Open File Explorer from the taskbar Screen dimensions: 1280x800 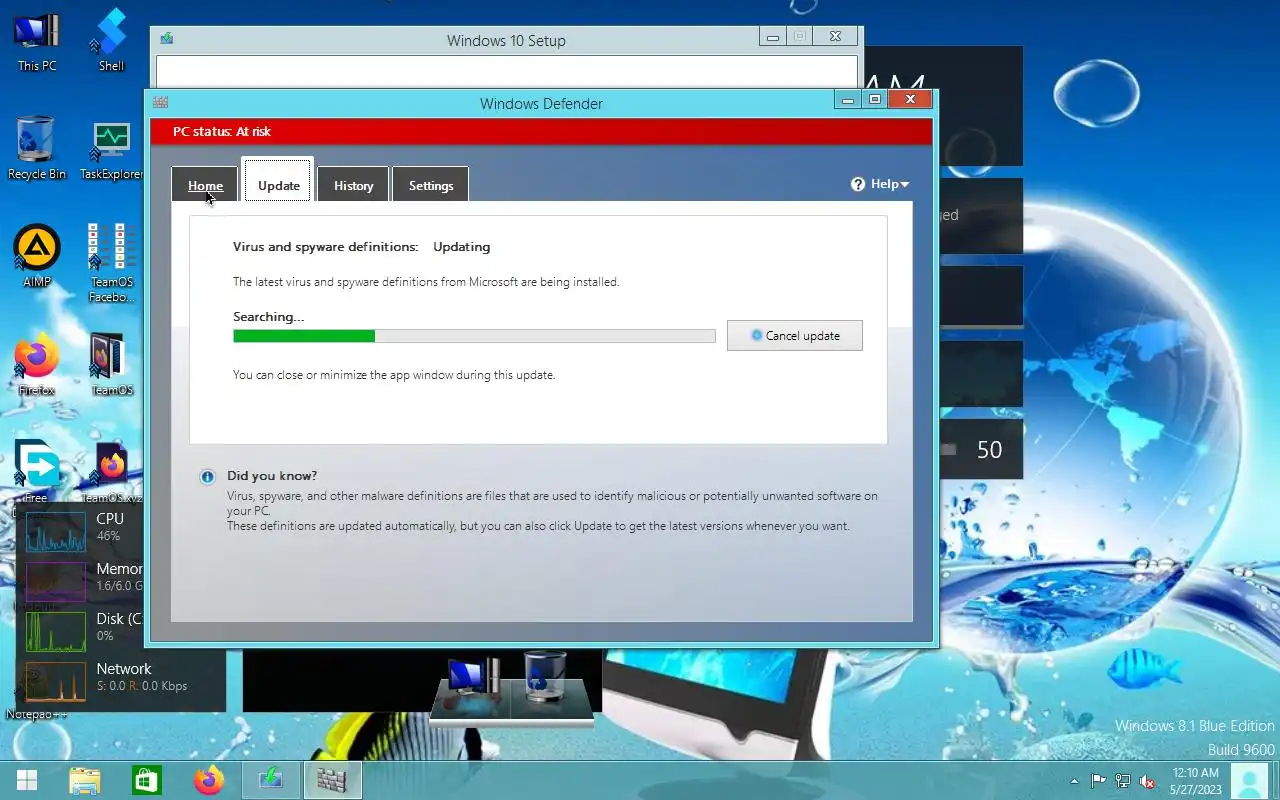coord(85,780)
